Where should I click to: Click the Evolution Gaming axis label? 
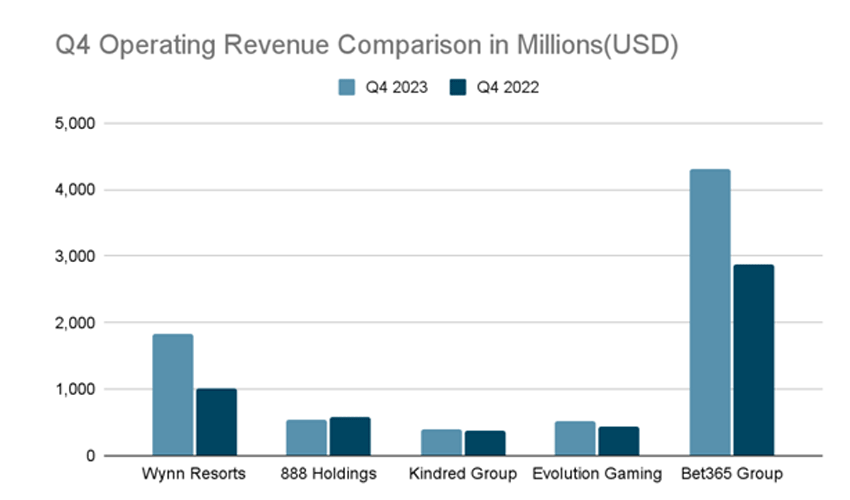597,473
